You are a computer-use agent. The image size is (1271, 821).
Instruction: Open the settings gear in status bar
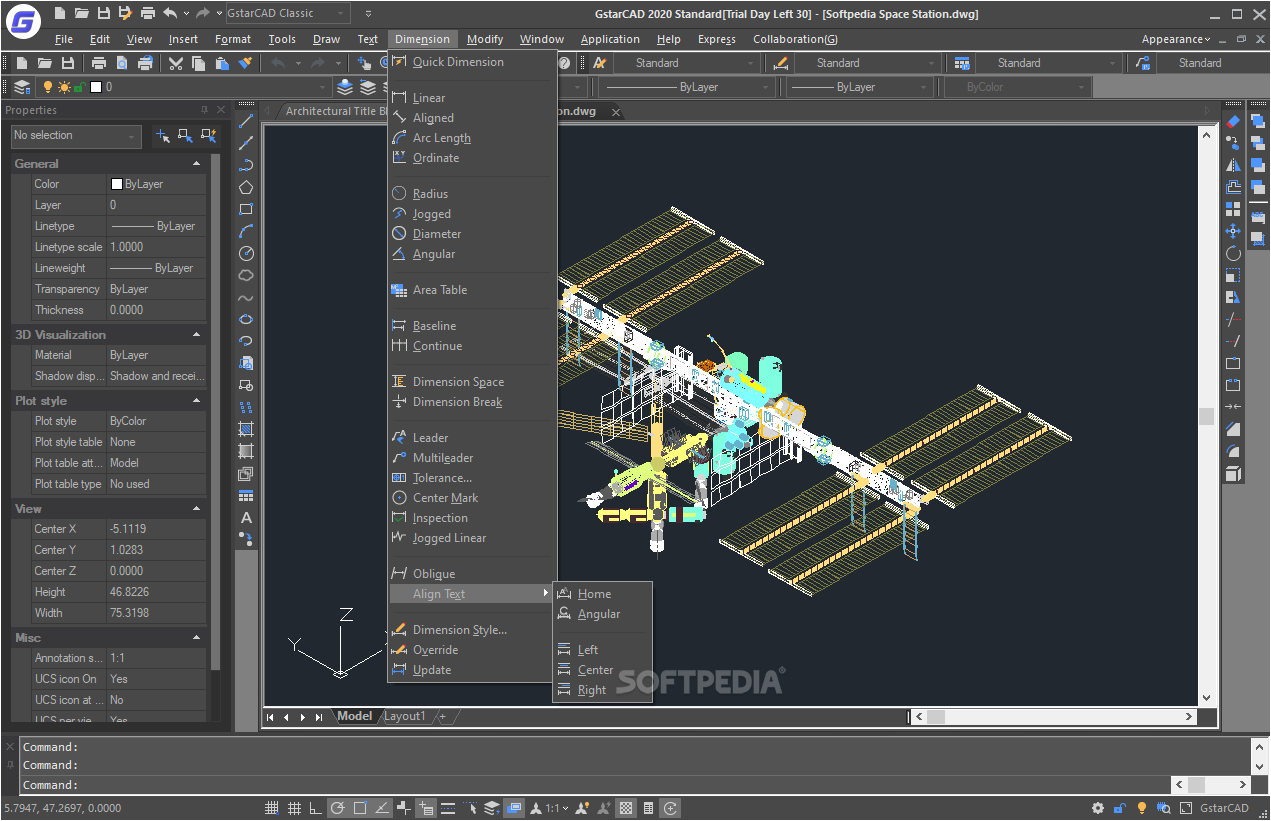[1098, 808]
